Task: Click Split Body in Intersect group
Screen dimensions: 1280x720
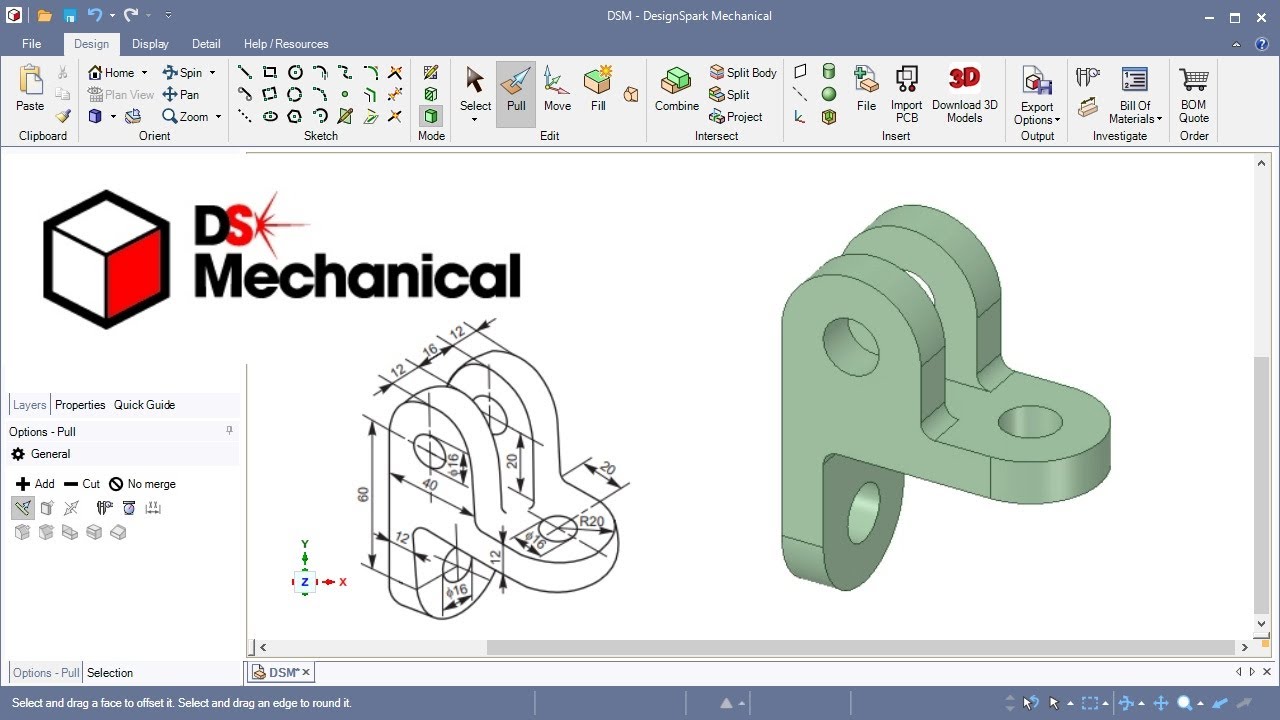Action: coord(743,72)
